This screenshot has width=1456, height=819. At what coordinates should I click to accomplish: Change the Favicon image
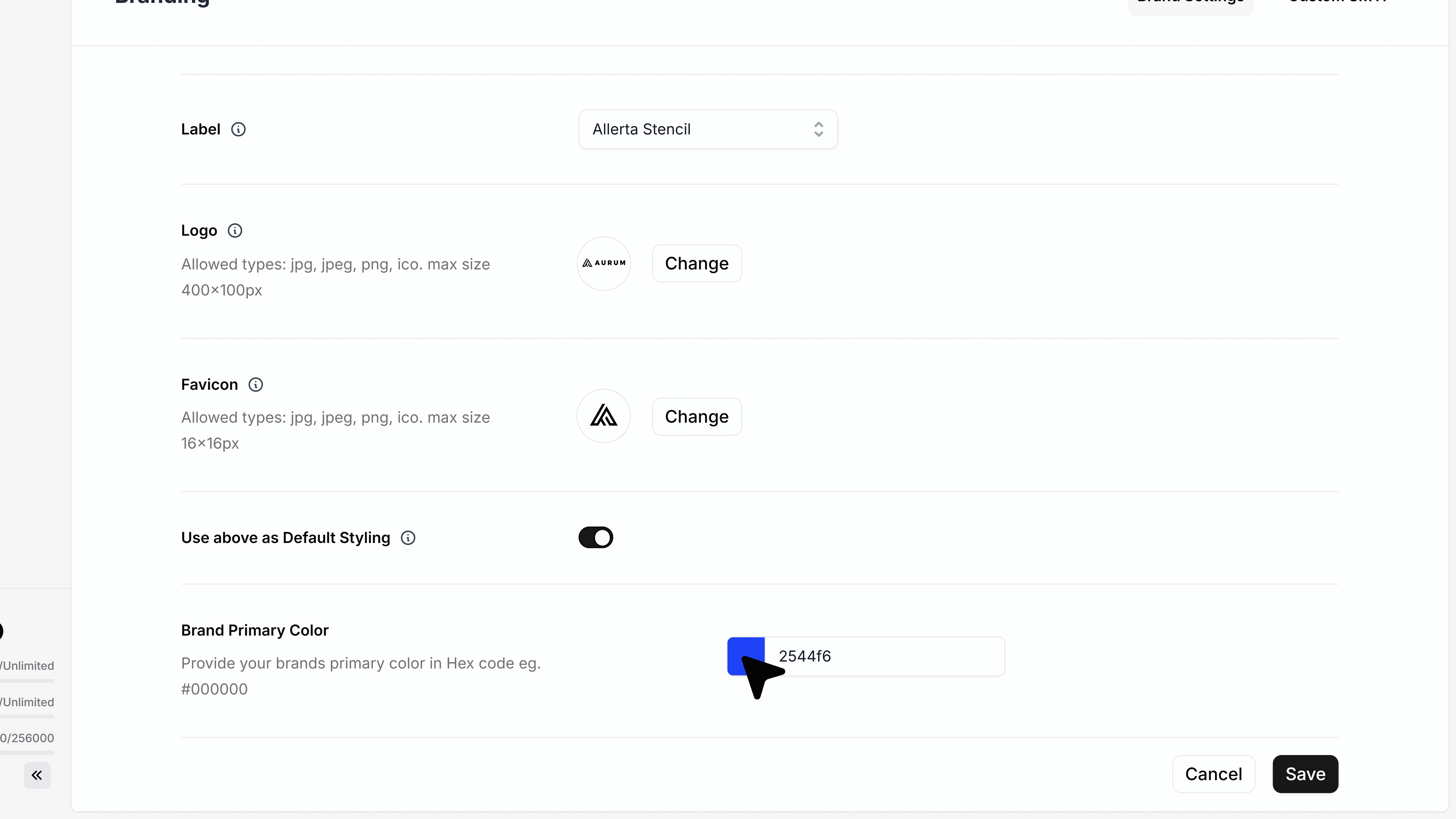tap(697, 417)
